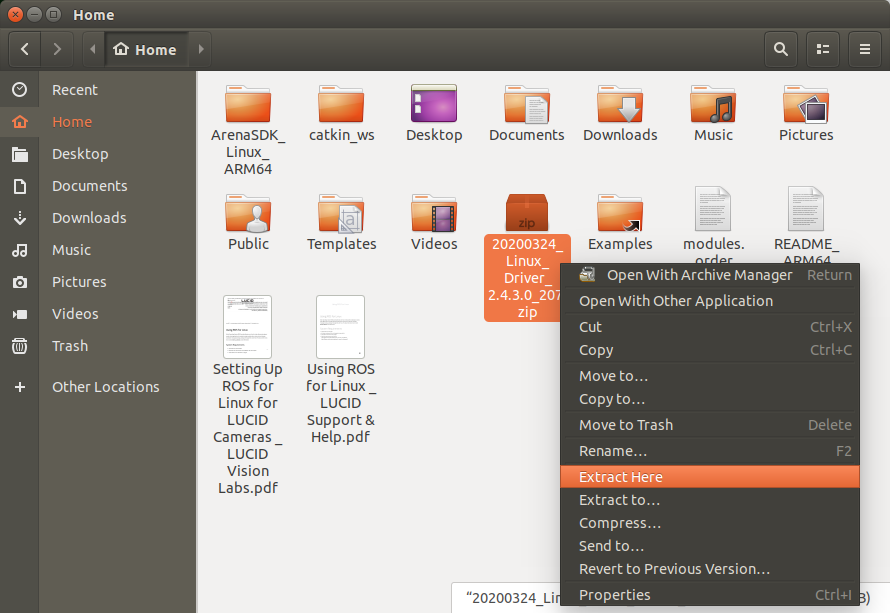Select the Videos folder icon
The width and height of the screenshot is (890, 613).
point(434,213)
